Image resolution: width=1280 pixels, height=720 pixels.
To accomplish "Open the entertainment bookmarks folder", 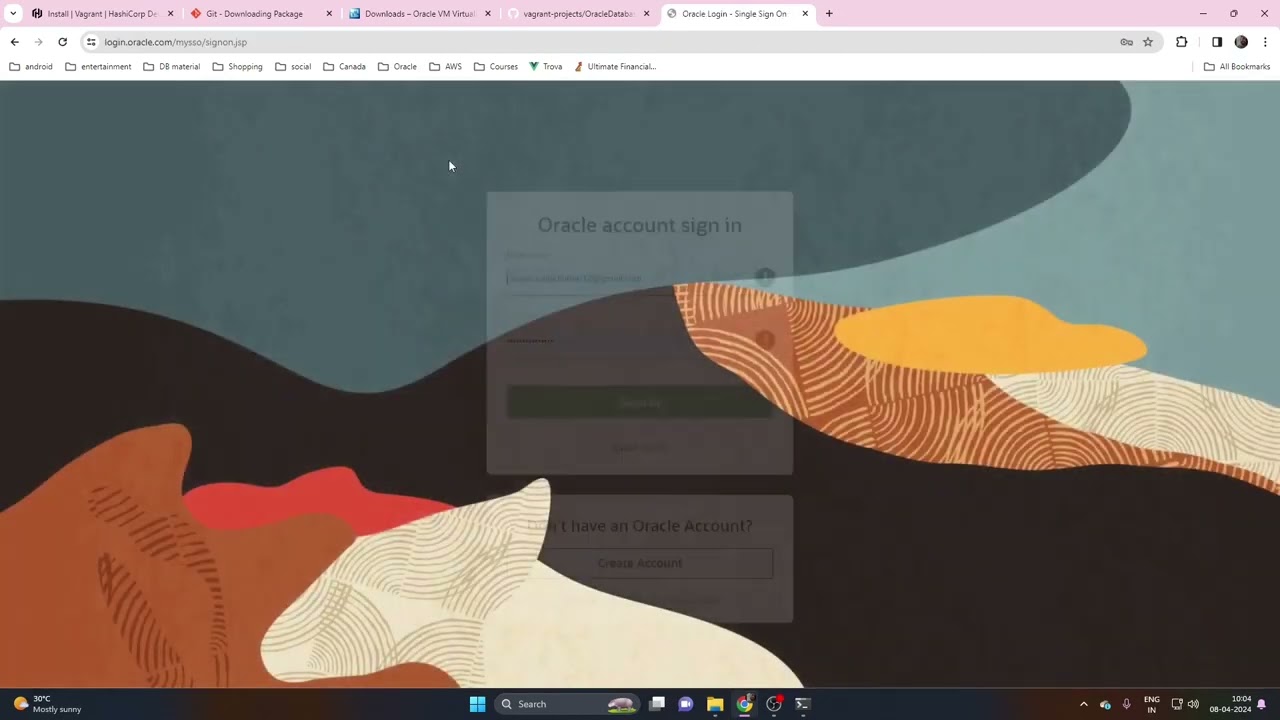I will (x=98, y=67).
